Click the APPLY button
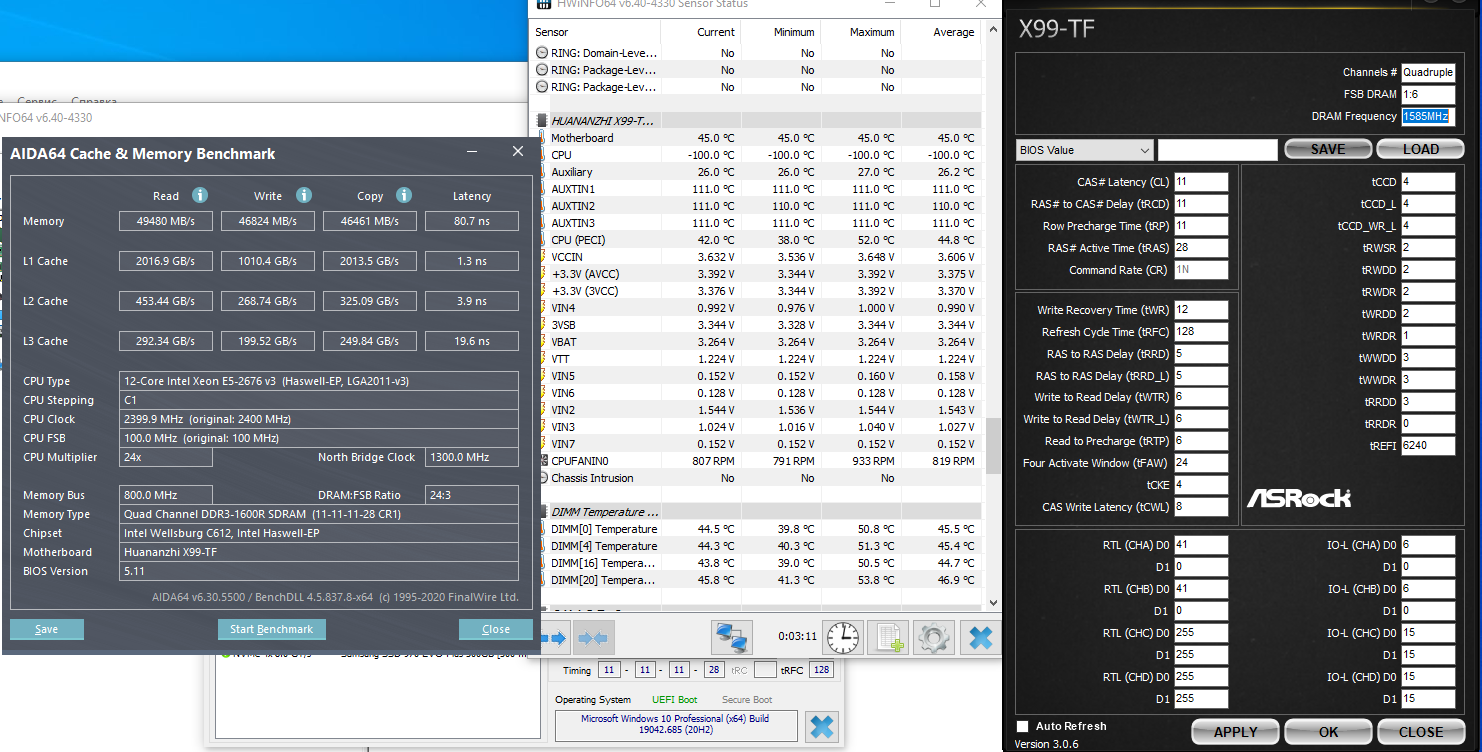Viewport: 1482px width, 752px height. (x=1235, y=732)
